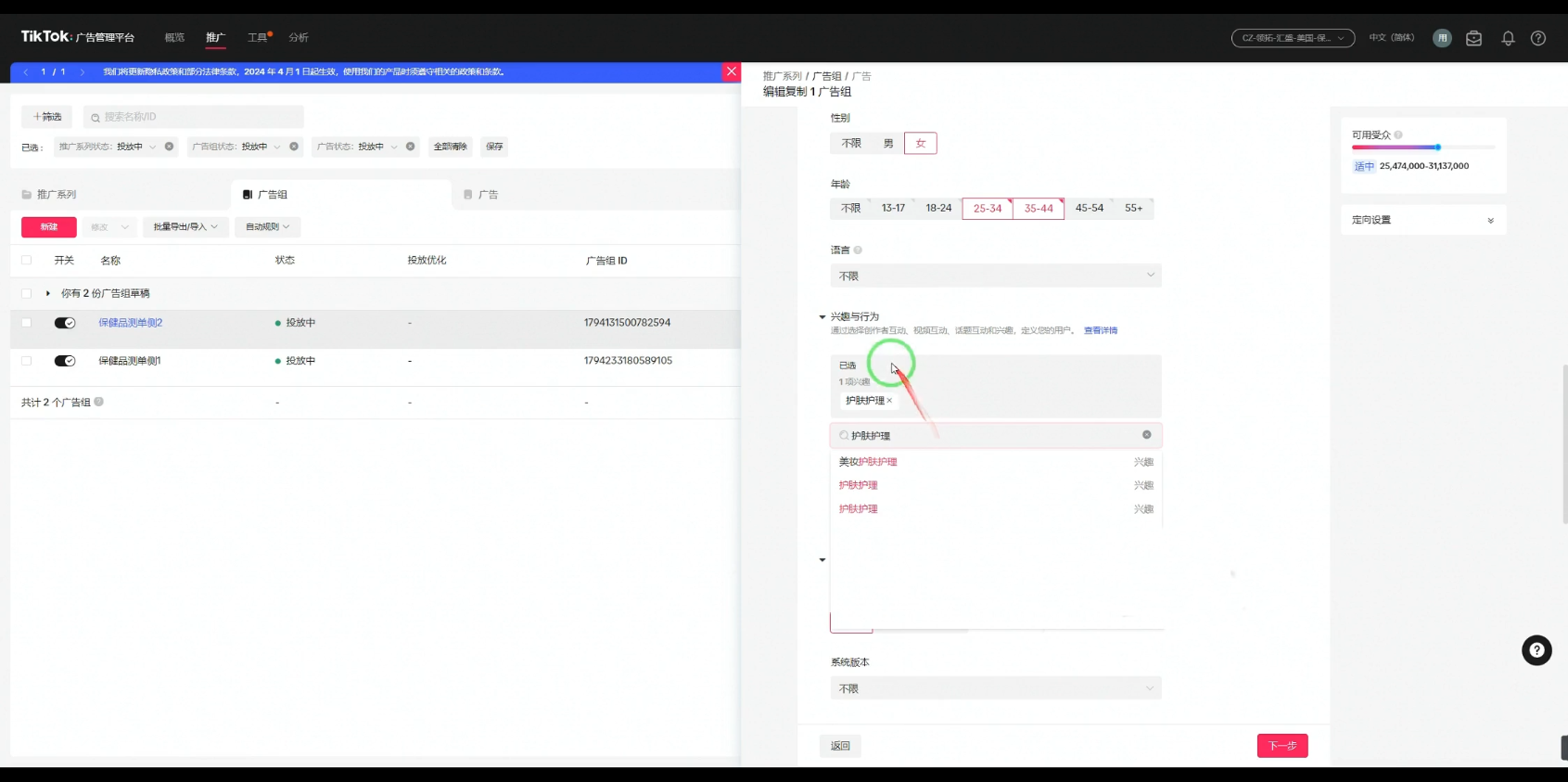Open the 分析 menu in top navigation

click(299, 38)
